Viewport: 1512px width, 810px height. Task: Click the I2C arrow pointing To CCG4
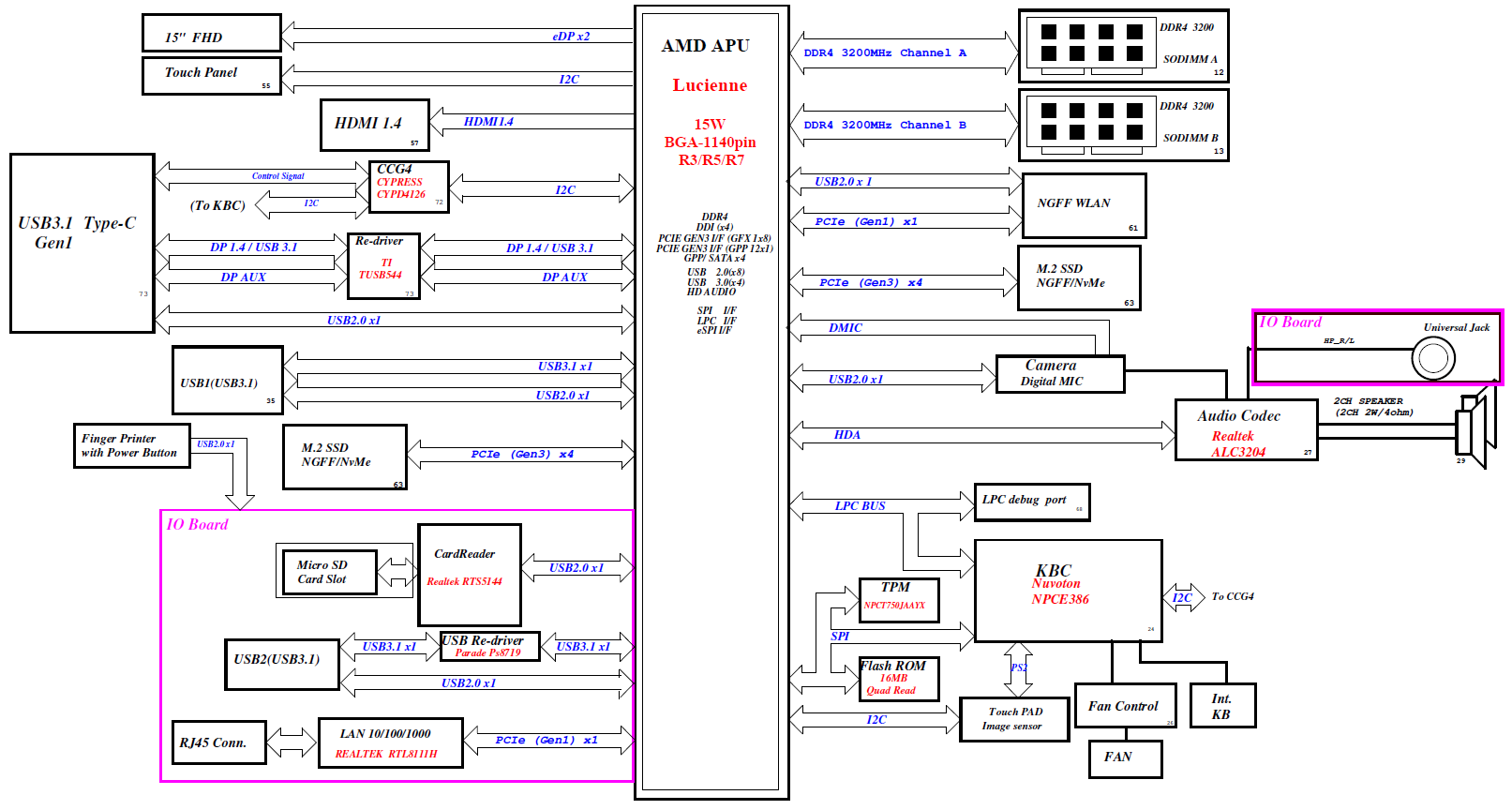click(x=1185, y=597)
